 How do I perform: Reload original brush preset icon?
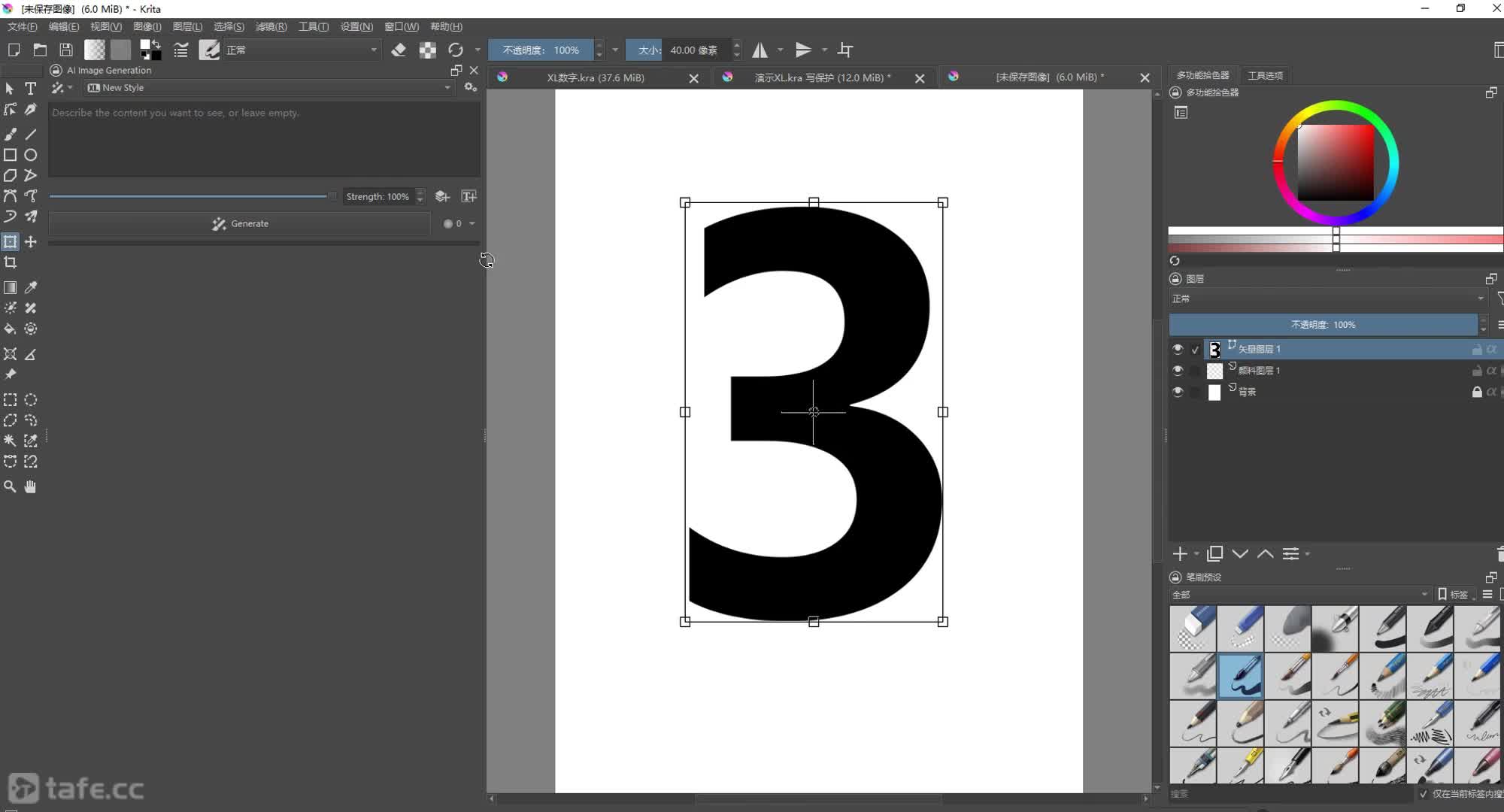pyautogui.click(x=456, y=50)
